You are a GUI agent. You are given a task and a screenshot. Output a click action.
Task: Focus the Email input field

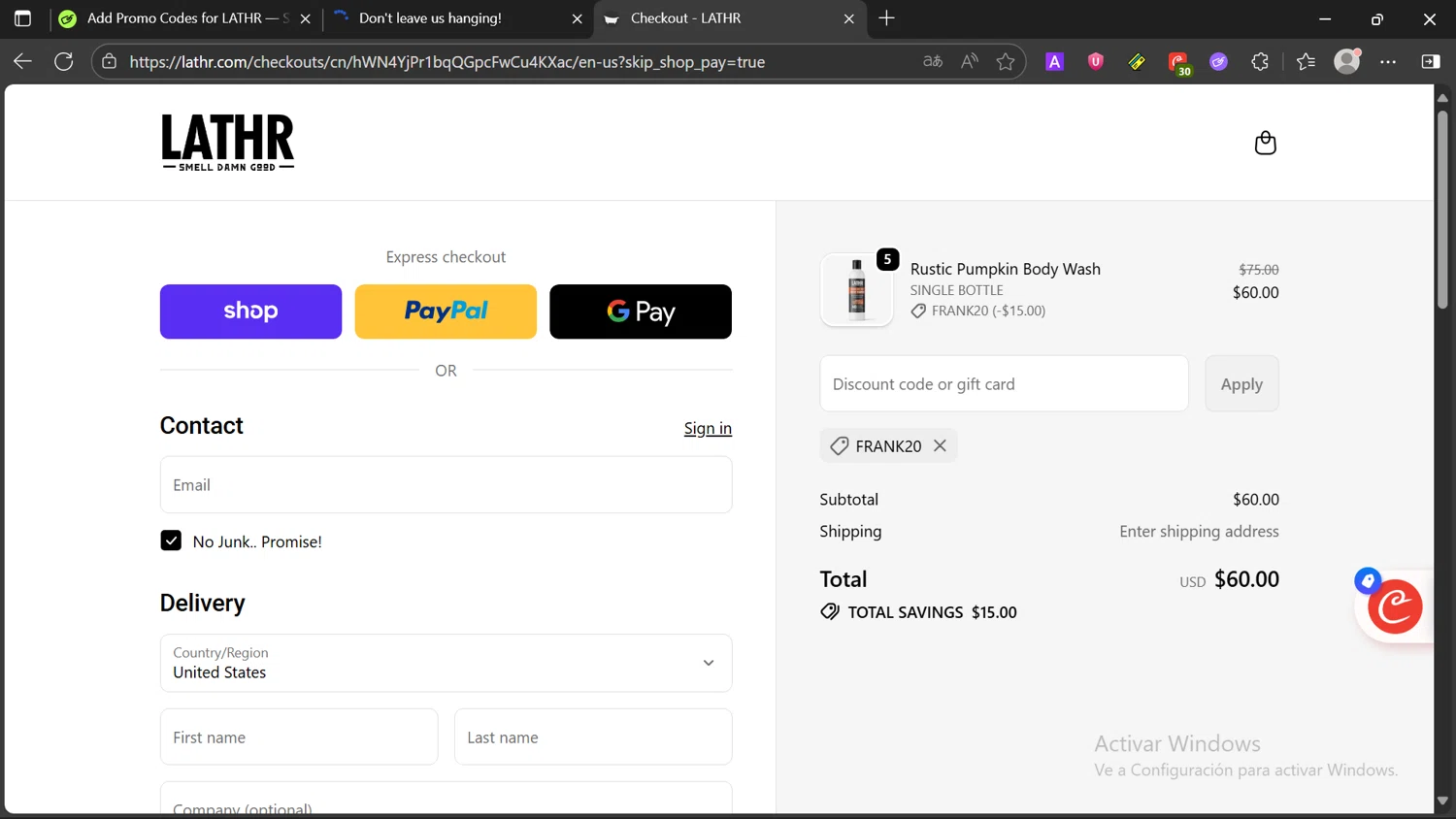point(446,484)
